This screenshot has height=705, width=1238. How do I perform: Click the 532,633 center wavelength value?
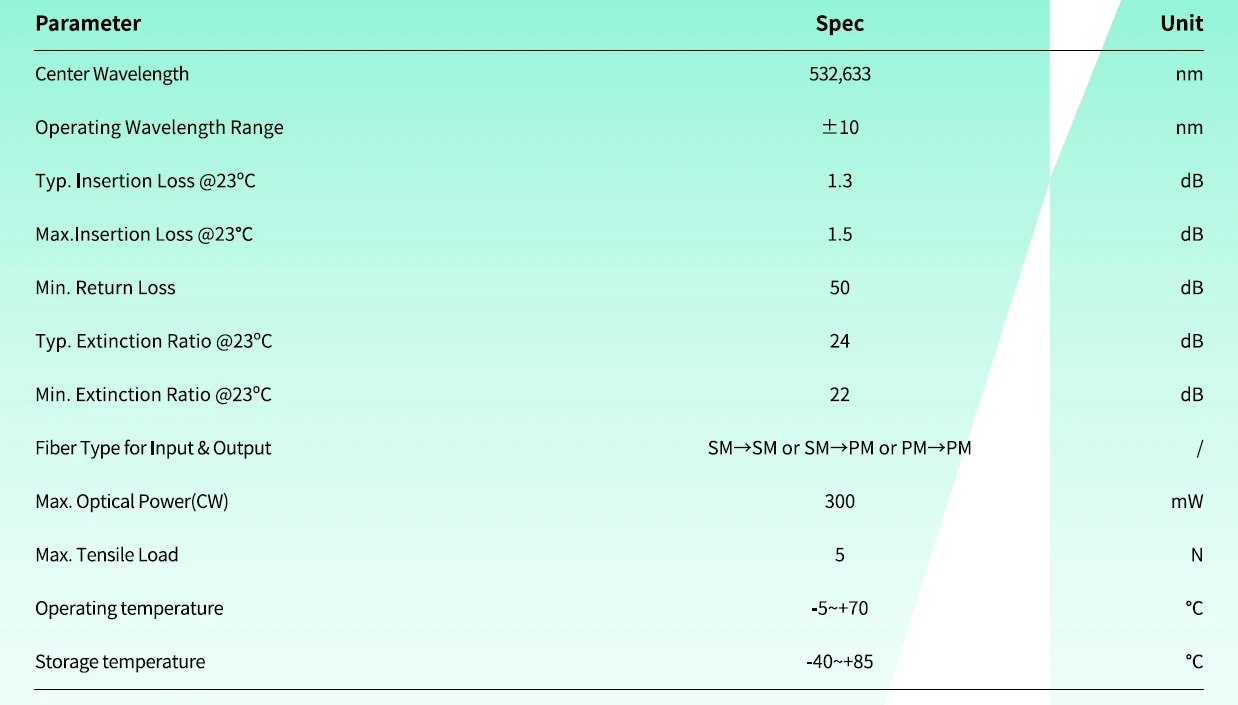(x=839, y=74)
